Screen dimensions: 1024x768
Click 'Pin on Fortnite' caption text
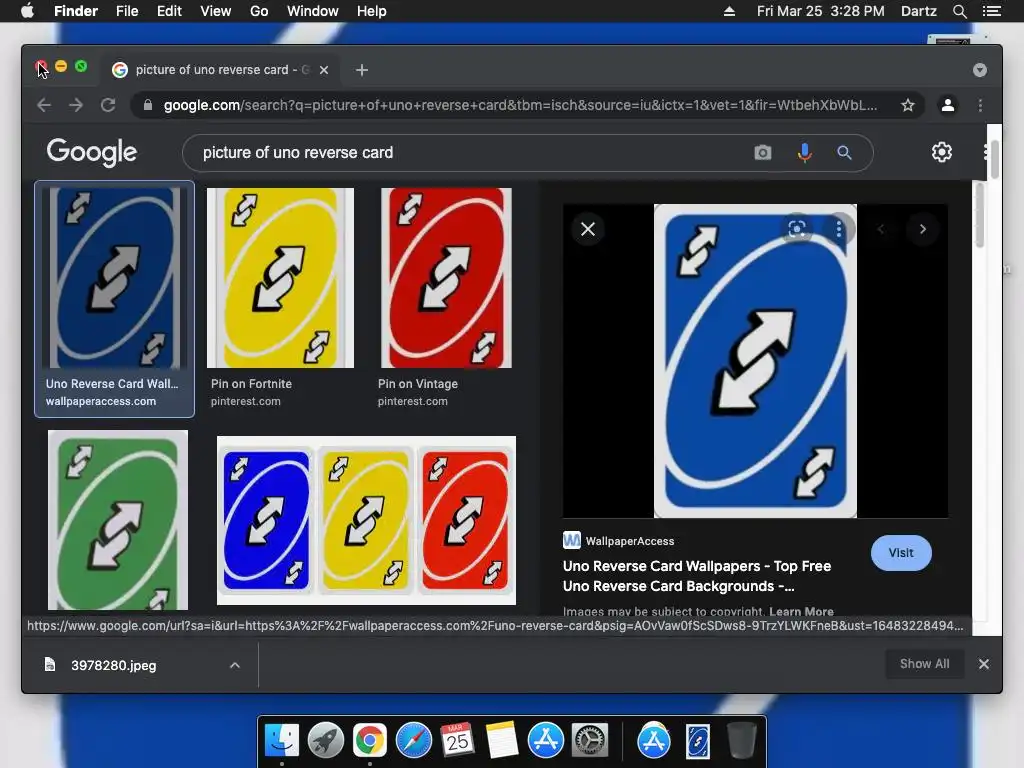pos(251,384)
